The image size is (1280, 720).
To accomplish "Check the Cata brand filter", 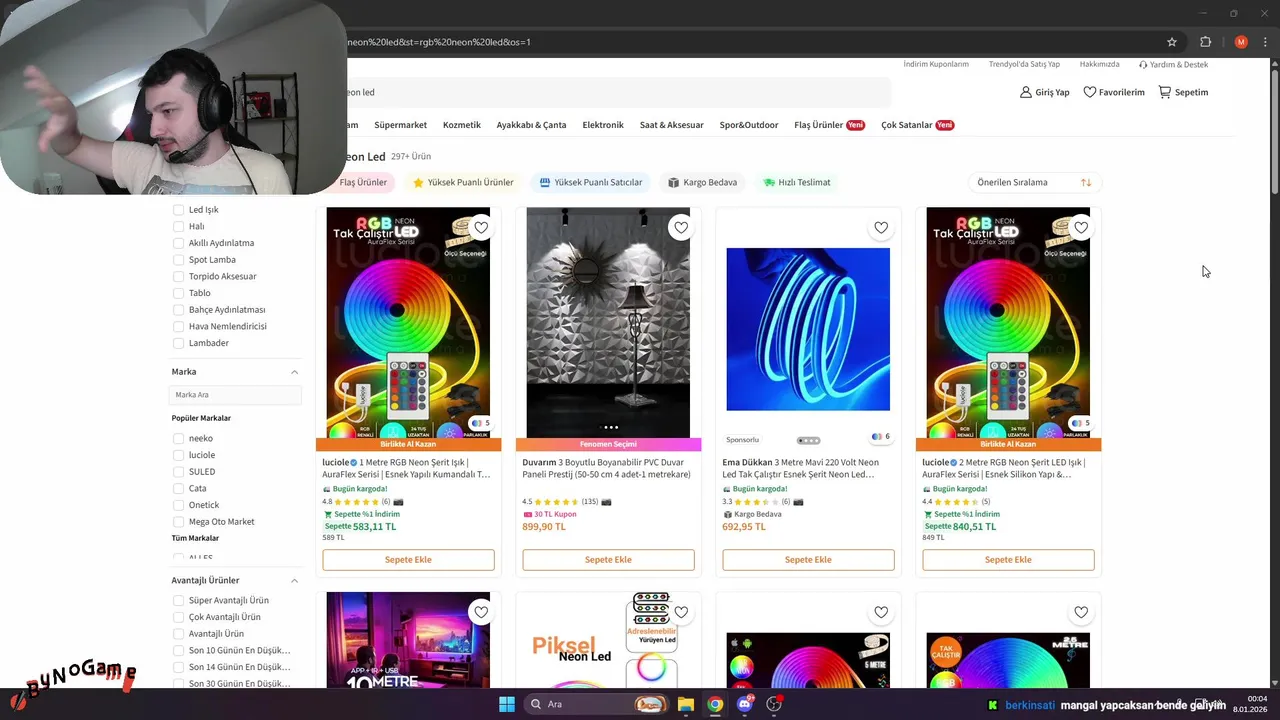I will [x=178, y=488].
